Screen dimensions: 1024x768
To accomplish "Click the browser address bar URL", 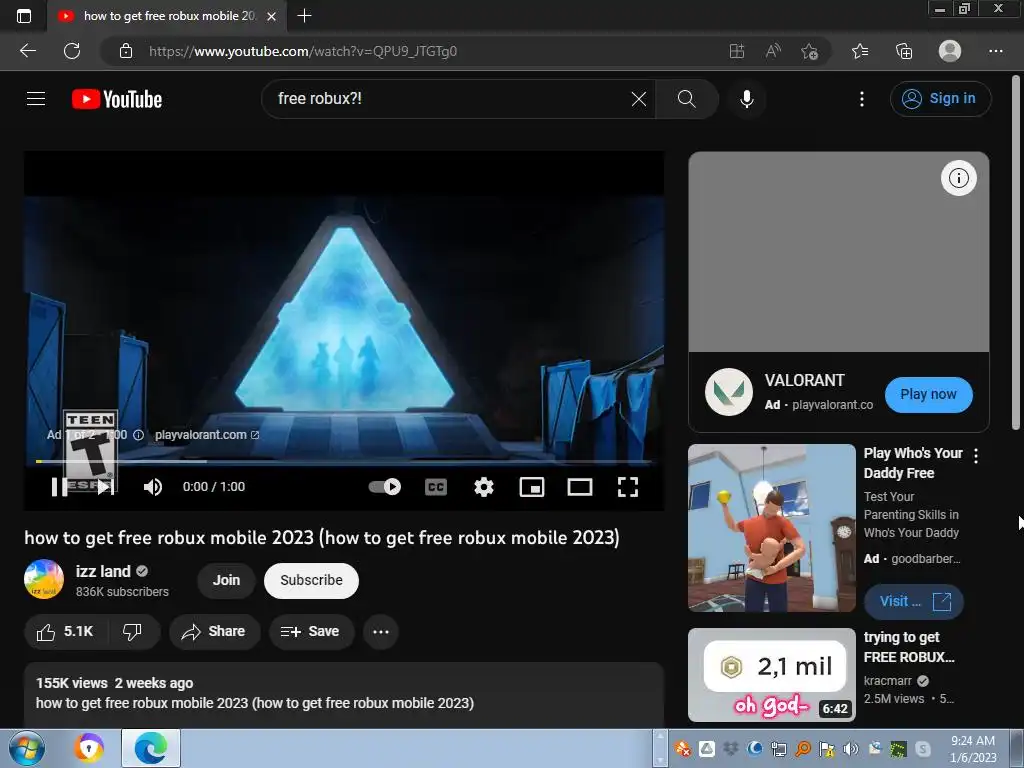I will click(x=302, y=51).
